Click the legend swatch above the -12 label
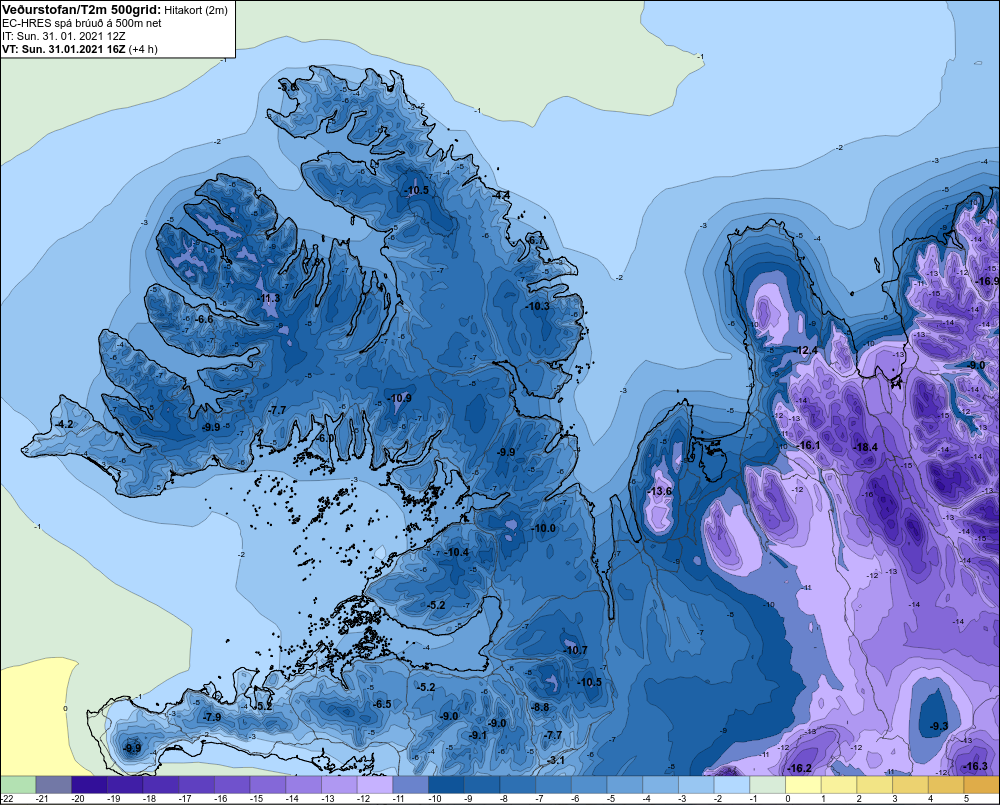Image resolution: width=1000 pixels, height=805 pixels. [x=375, y=785]
